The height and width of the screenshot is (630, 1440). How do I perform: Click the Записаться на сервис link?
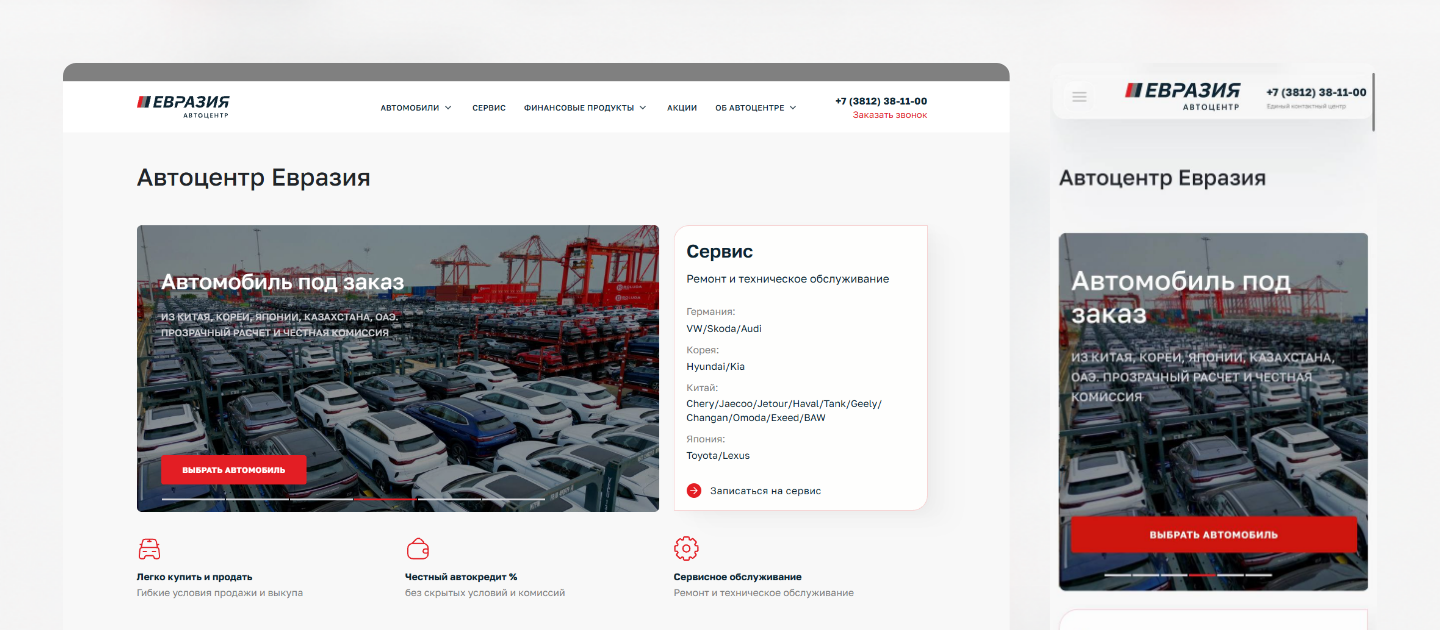[766, 491]
